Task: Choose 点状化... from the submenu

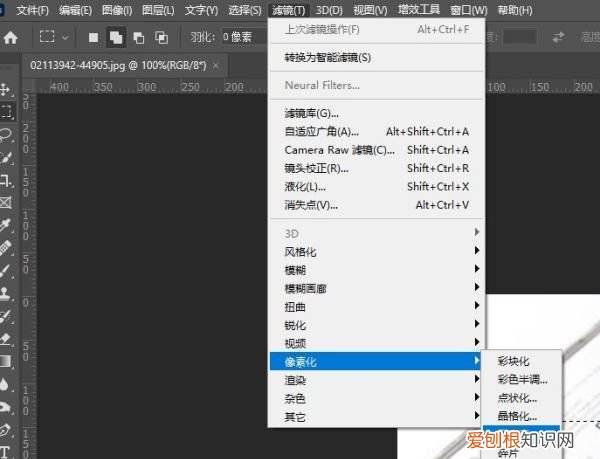Action: click(522, 397)
